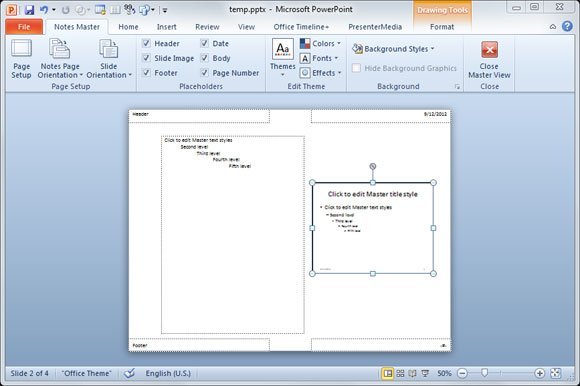Customize Quick Access Toolbar dropdown
The image size is (580, 386).
tap(165, 10)
